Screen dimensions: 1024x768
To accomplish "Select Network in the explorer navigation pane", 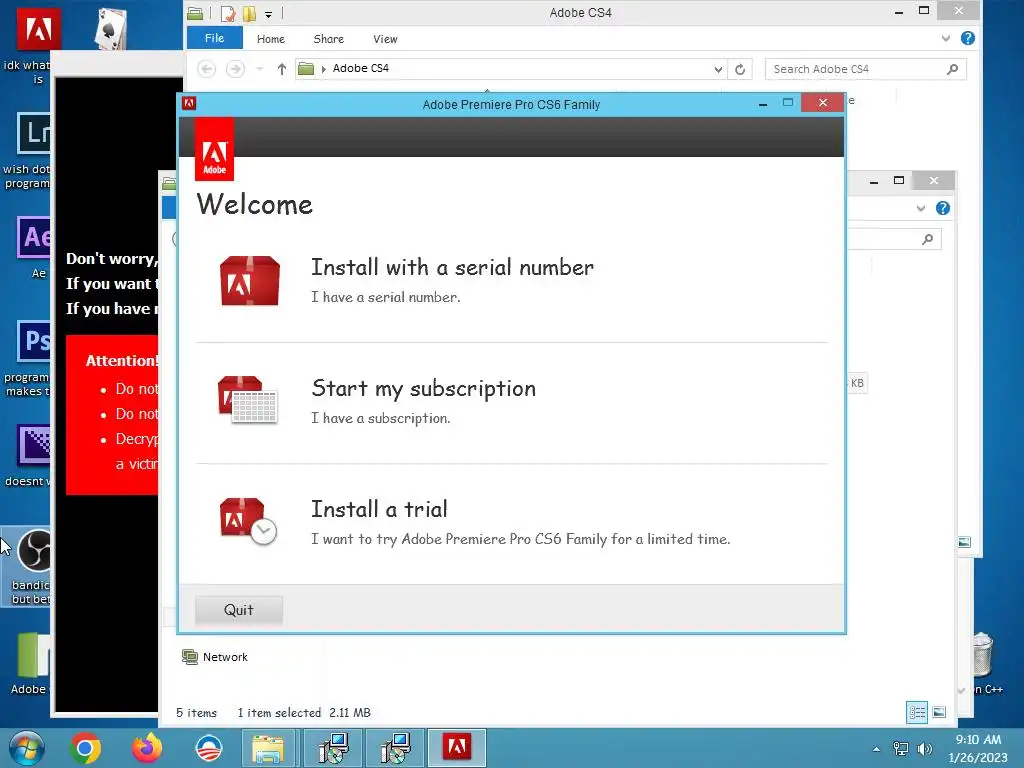I will 225,657.
